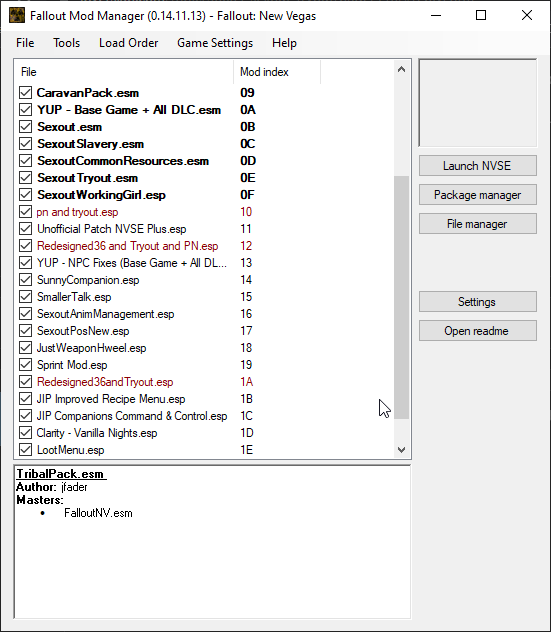Click mod index 0A value
This screenshot has width=551, height=632.
tap(248, 110)
